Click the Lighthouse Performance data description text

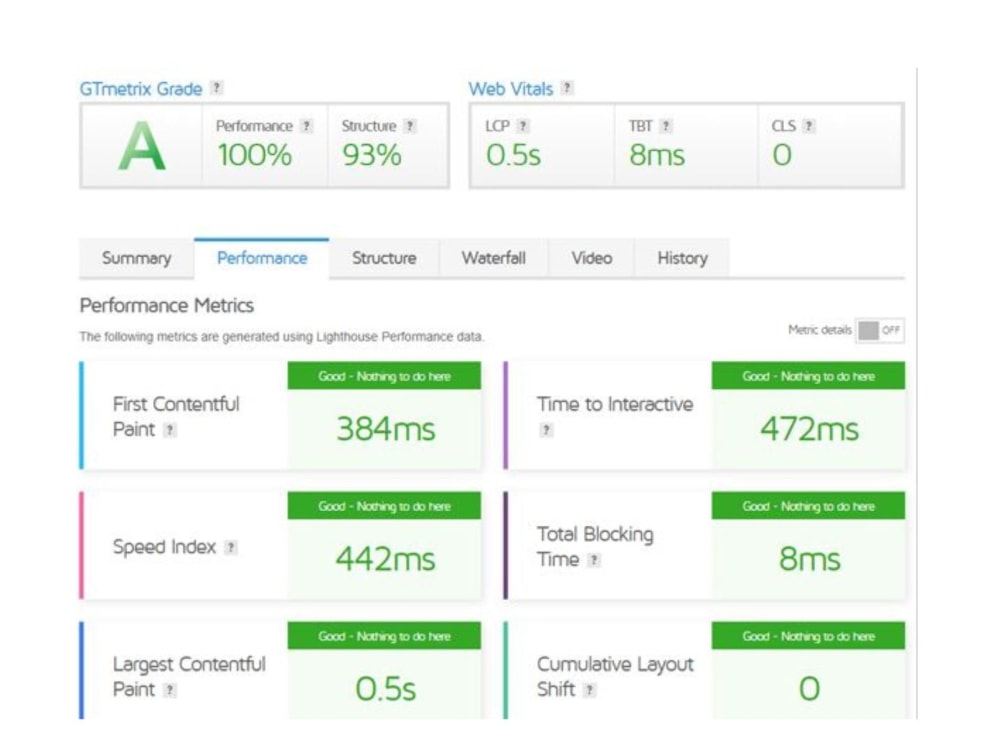(281, 336)
